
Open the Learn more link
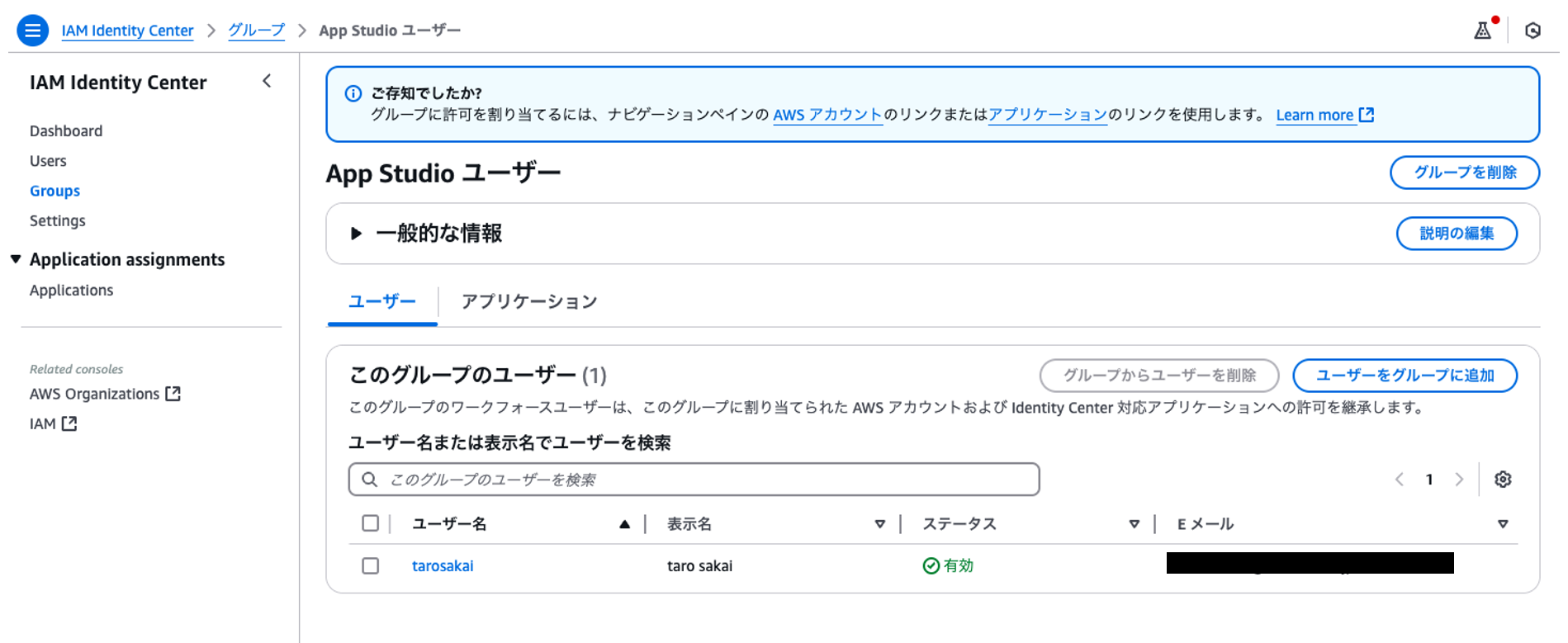pos(1315,115)
